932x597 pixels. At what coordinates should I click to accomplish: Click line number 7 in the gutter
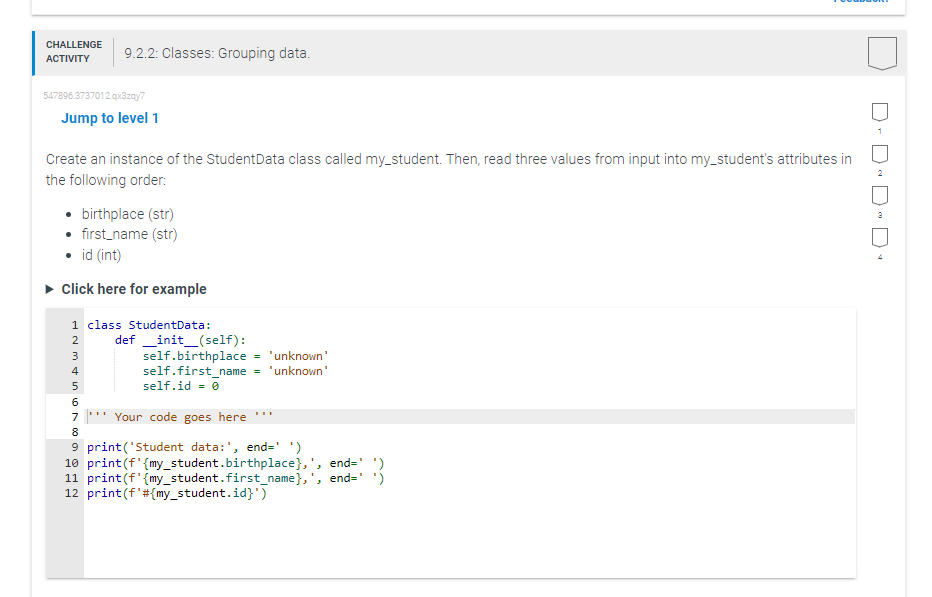(75, 417)
